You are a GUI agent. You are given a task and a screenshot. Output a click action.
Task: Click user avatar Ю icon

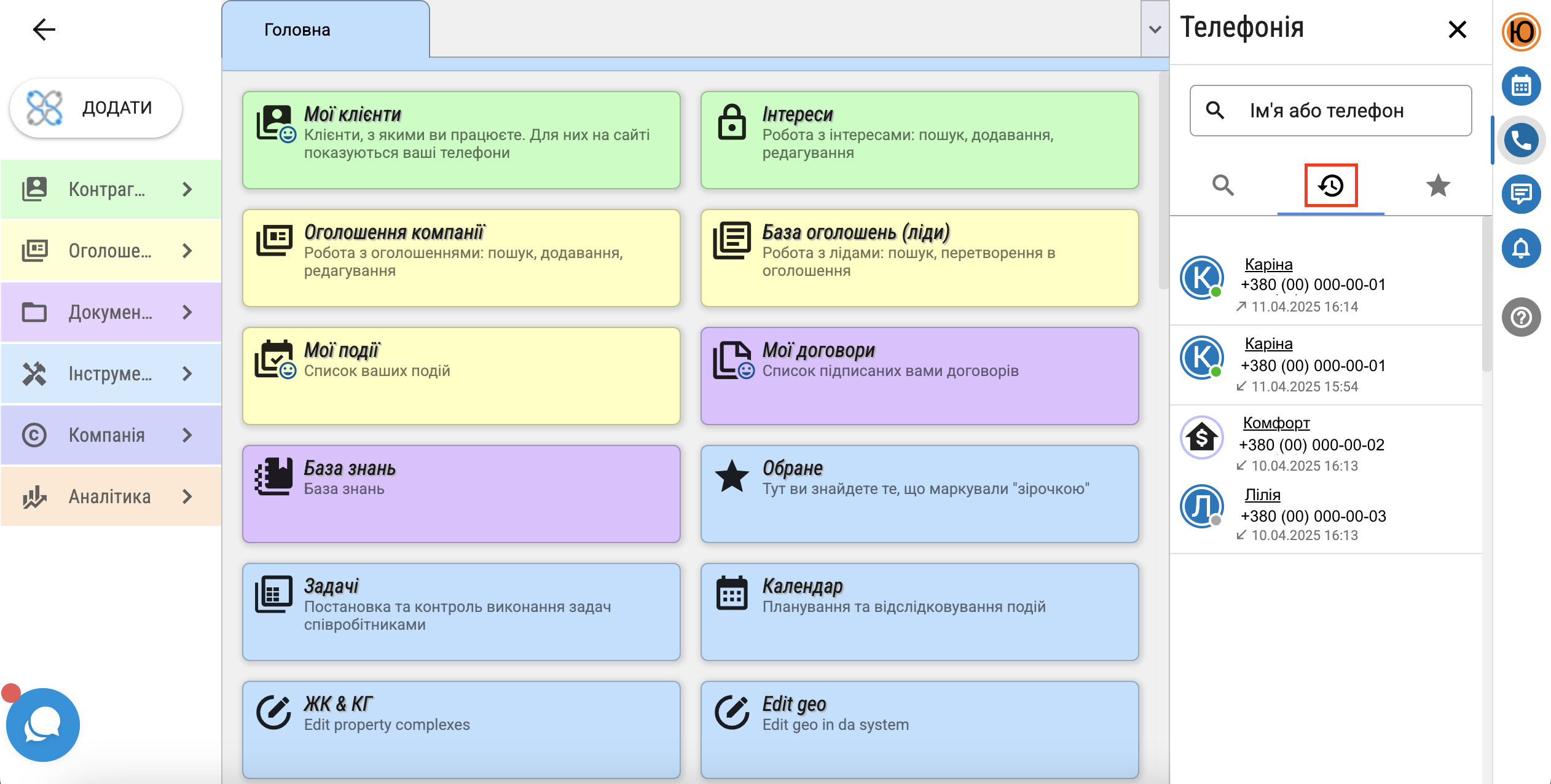click(1521, 32)
